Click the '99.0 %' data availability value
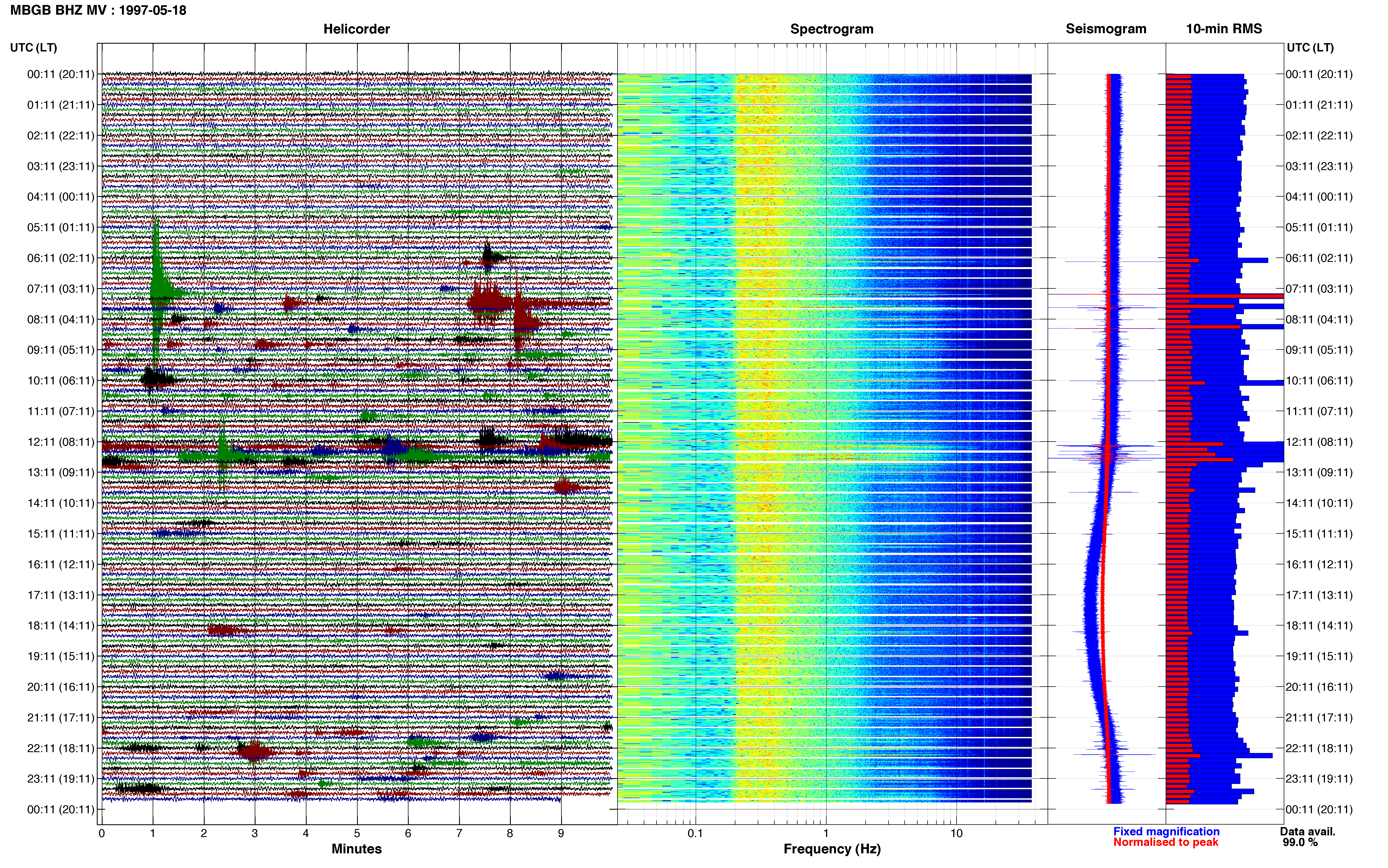 point(1300,843)
